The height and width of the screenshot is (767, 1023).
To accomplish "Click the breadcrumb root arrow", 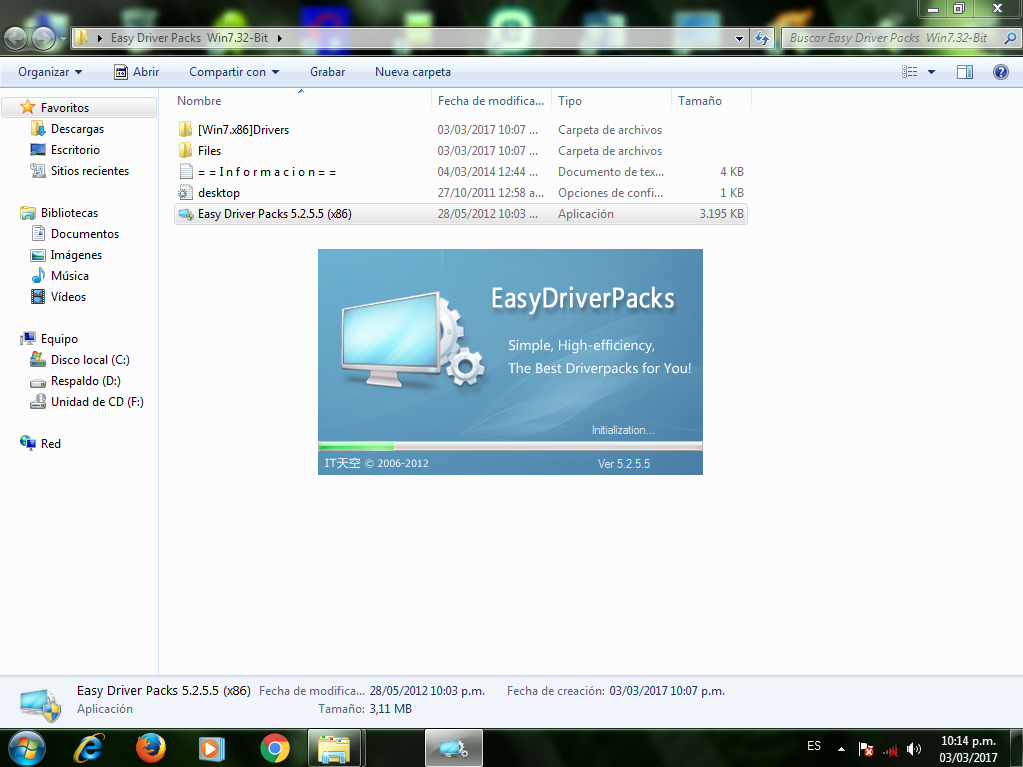I will 99,38.
